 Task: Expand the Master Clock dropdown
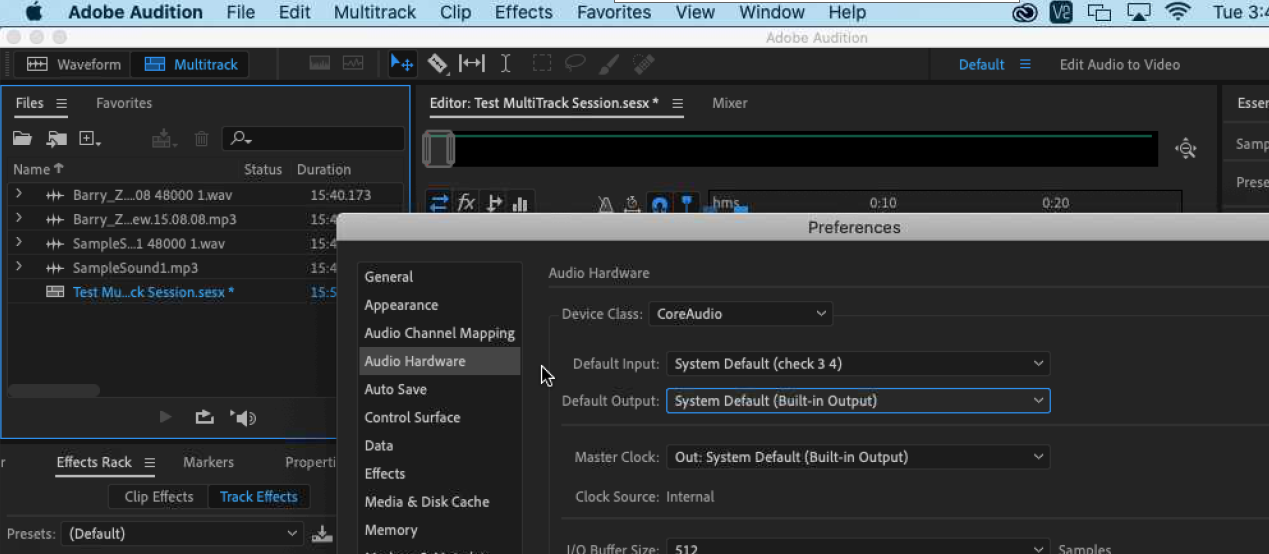[x=858, y=457]
